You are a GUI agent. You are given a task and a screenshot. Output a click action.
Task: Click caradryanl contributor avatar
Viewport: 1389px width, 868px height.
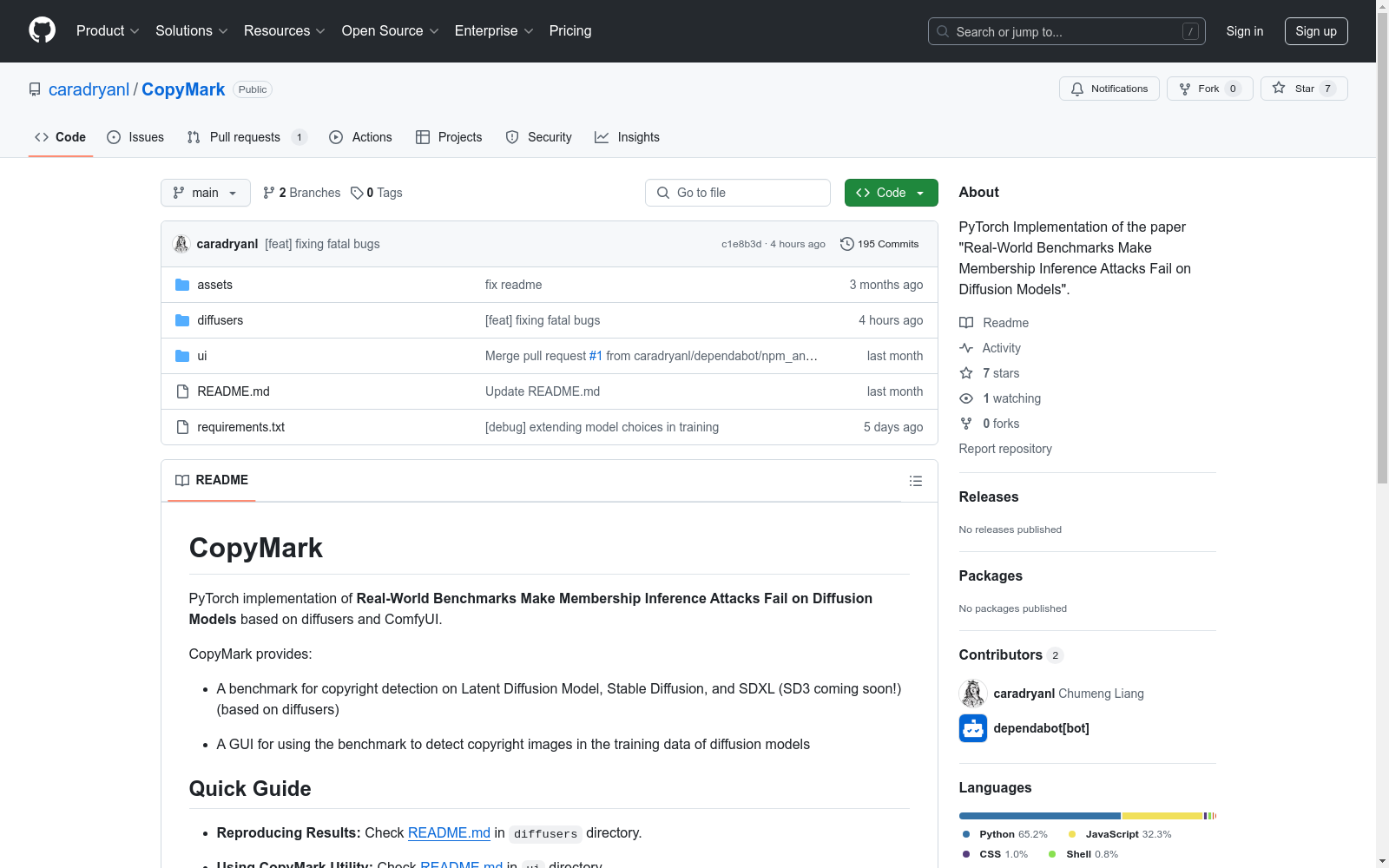click(x=973, y=694)
